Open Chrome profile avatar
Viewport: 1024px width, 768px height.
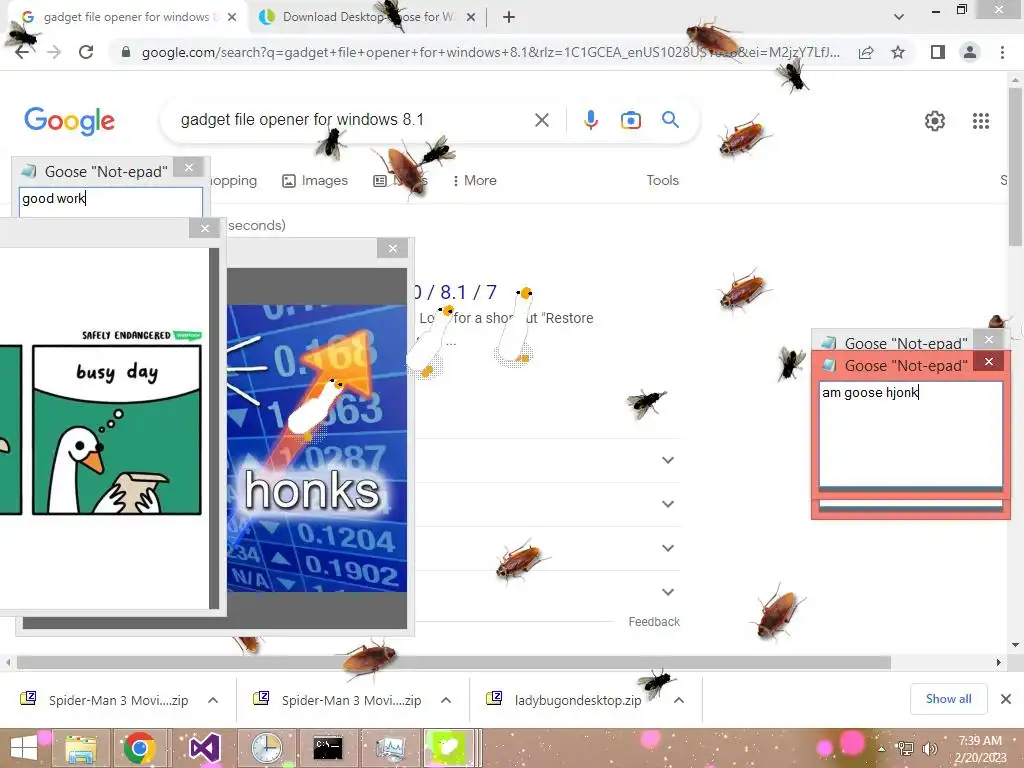[970, 52]
